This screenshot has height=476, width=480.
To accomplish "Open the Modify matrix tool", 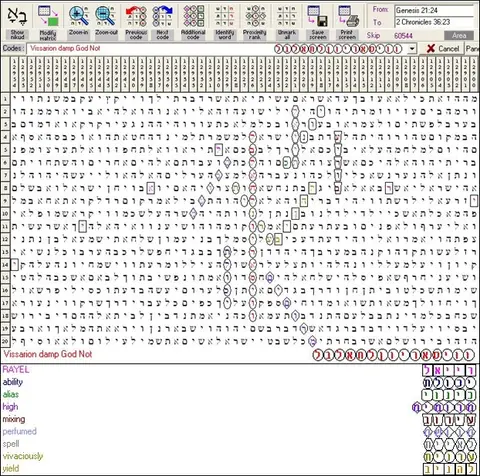I will pyautogui.click(x=48, y=16).
